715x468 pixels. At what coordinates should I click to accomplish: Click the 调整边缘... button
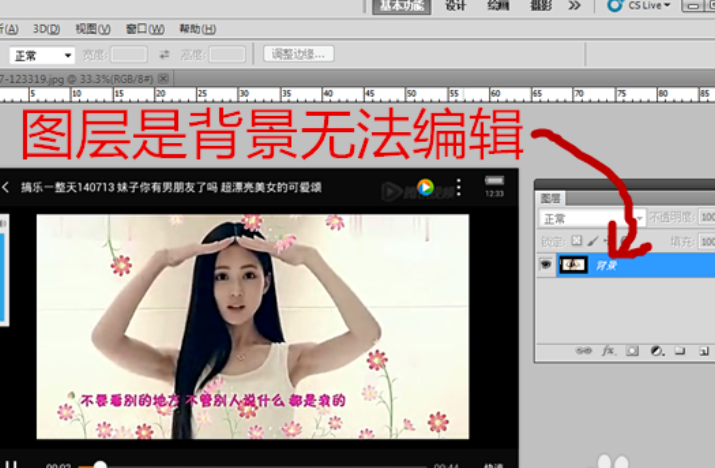point(299,54)
